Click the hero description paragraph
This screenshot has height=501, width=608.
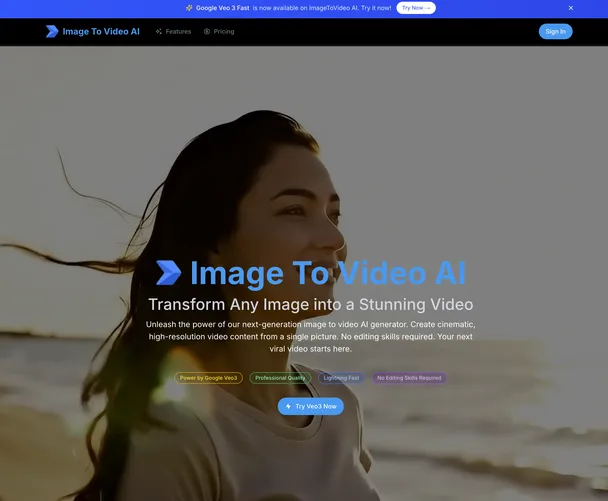(311, 337)
